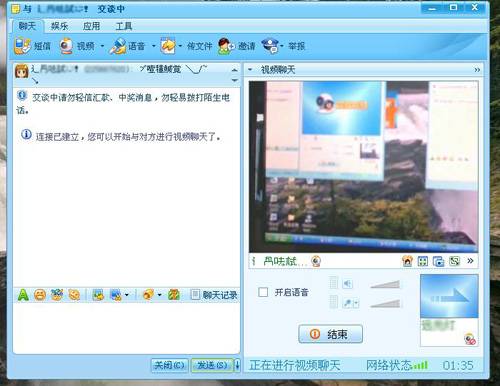Adjust the microphone volume slider
This screenshot has width=500, height=386.
385,303
